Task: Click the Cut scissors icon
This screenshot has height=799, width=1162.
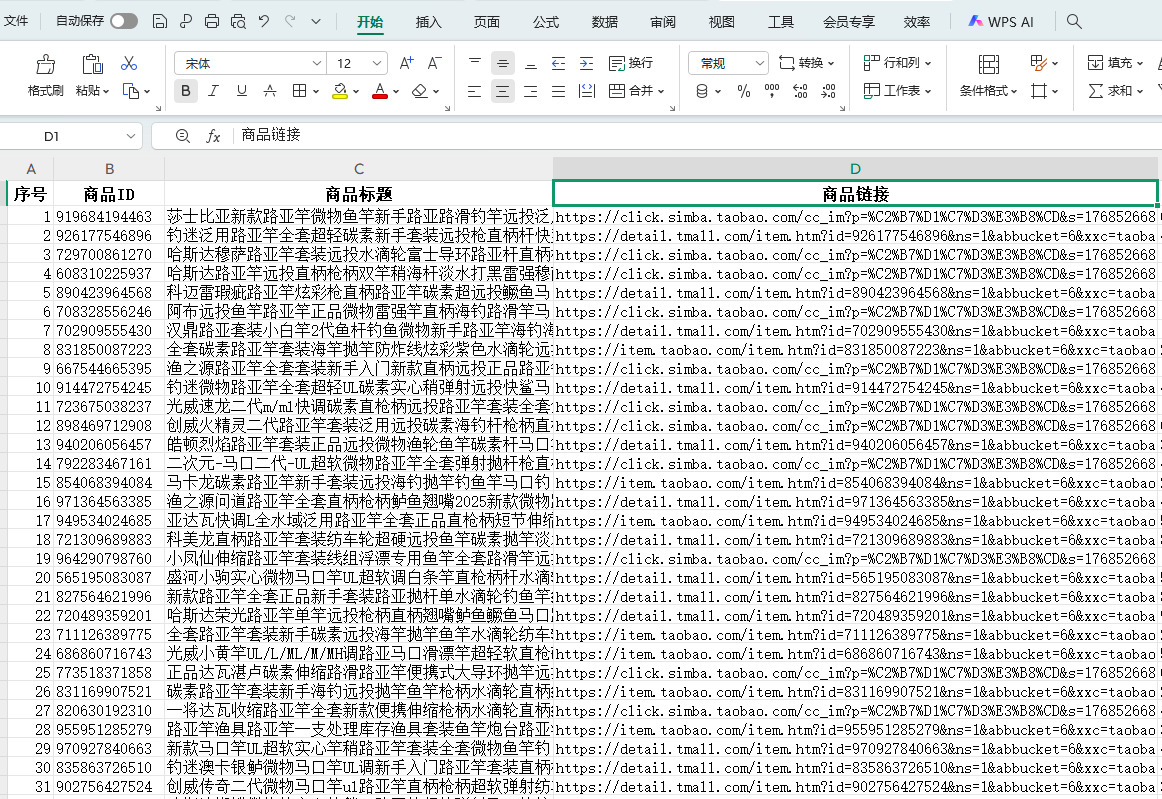Action: pos(129,63)
